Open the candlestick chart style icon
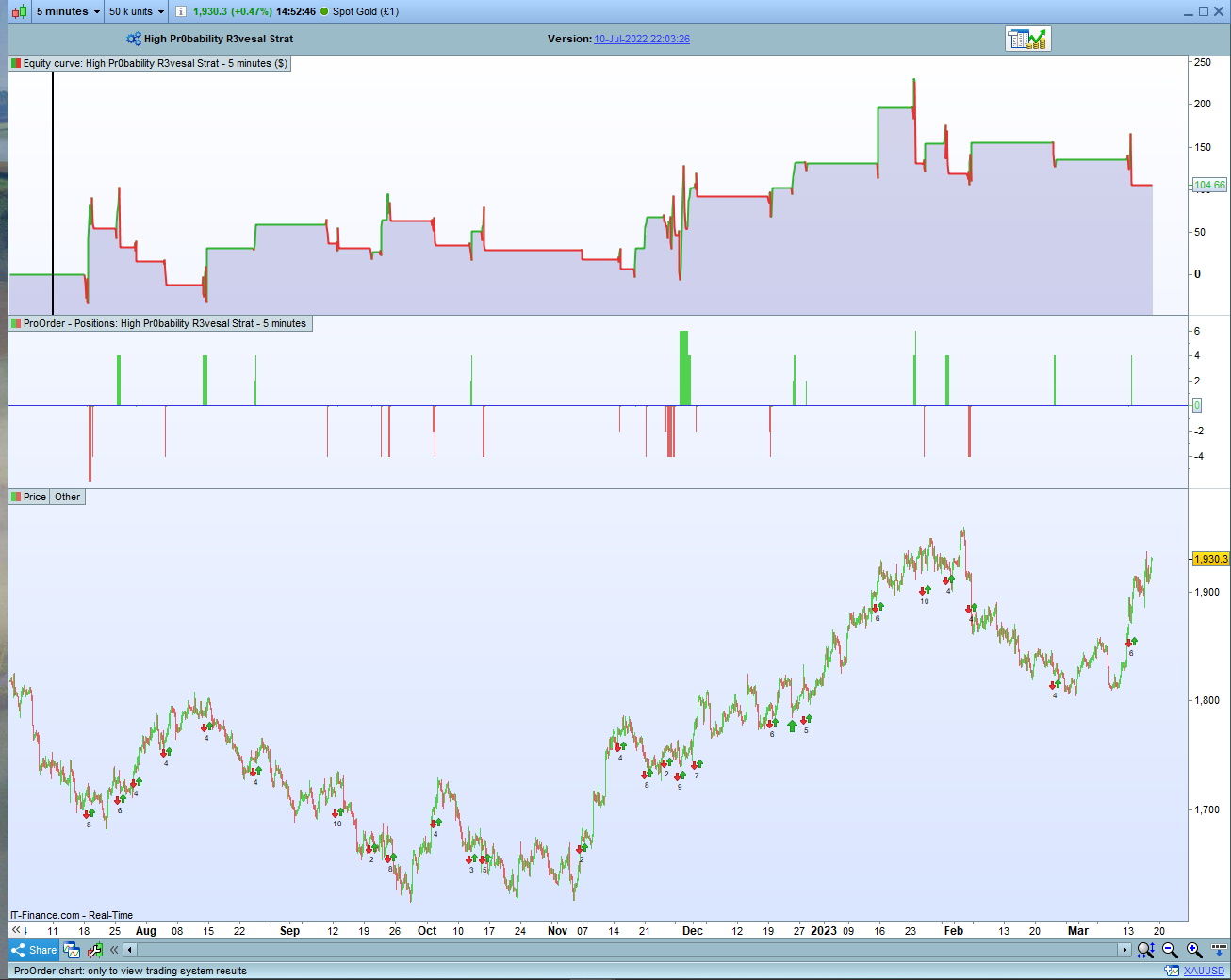The width and height of the screenshot is (1231, 980). click(x=20, y=11)
